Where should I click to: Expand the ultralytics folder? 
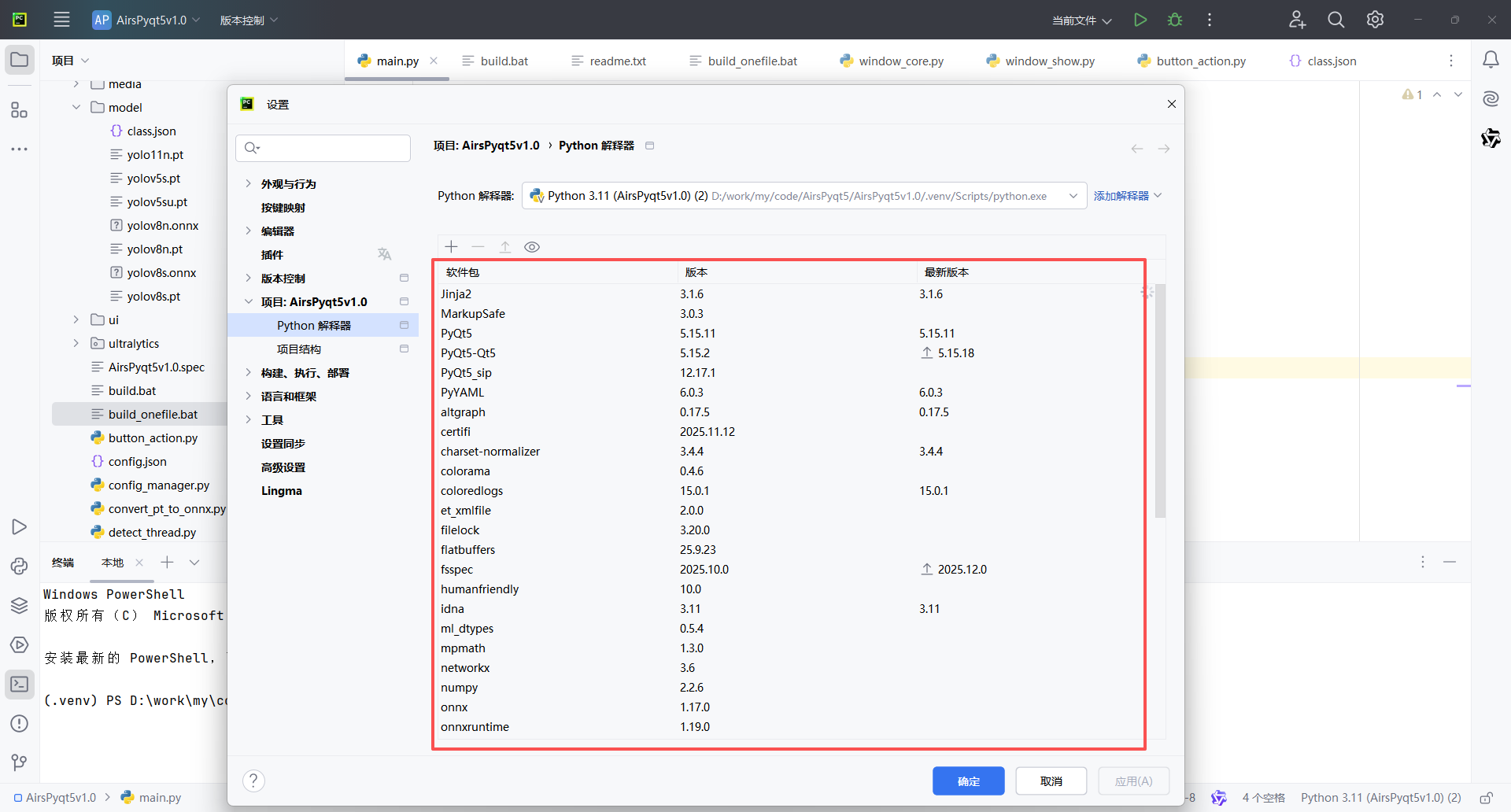76,343
